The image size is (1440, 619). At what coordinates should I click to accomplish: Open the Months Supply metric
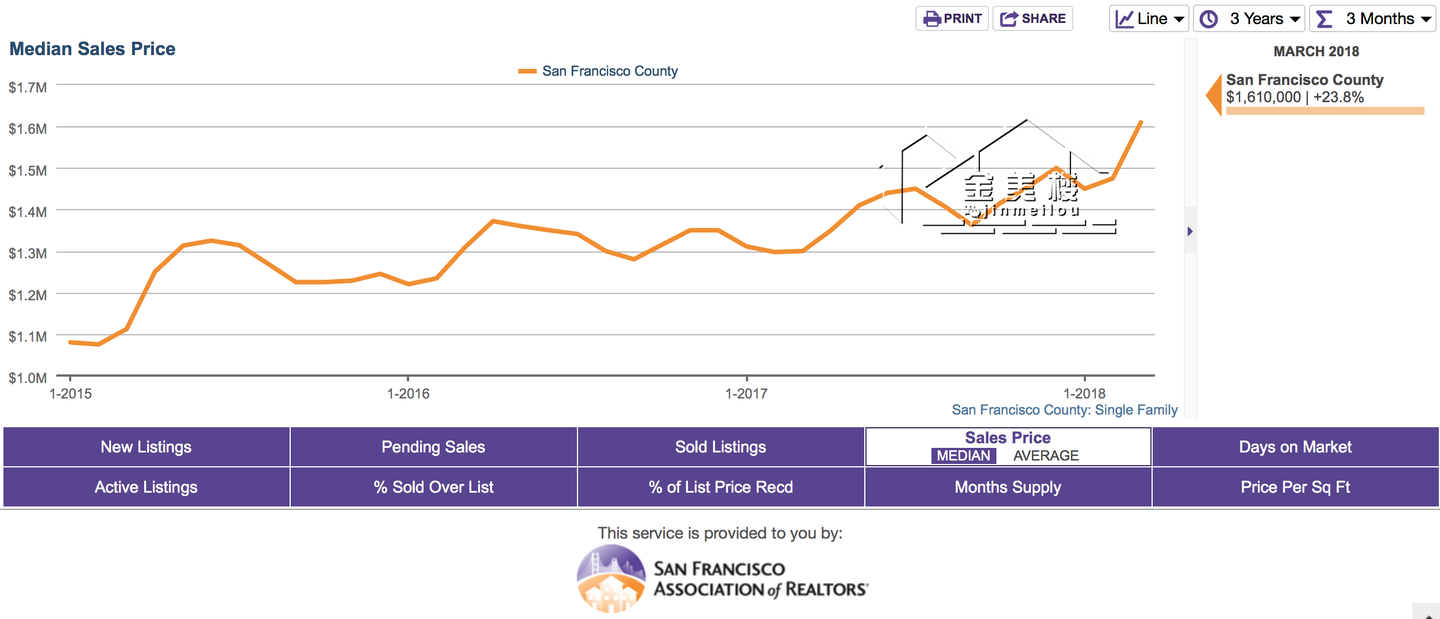pos(1007,487)
